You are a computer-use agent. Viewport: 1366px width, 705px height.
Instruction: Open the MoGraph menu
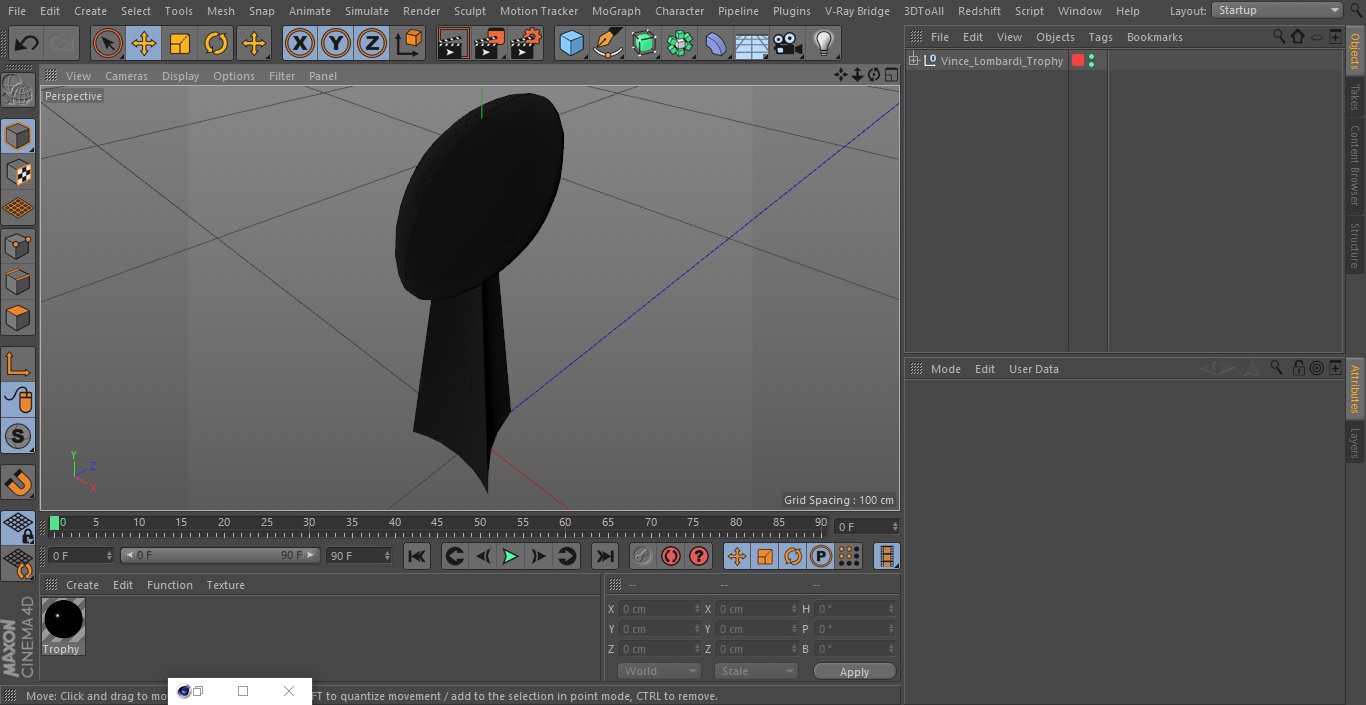(x=616, y=11)
